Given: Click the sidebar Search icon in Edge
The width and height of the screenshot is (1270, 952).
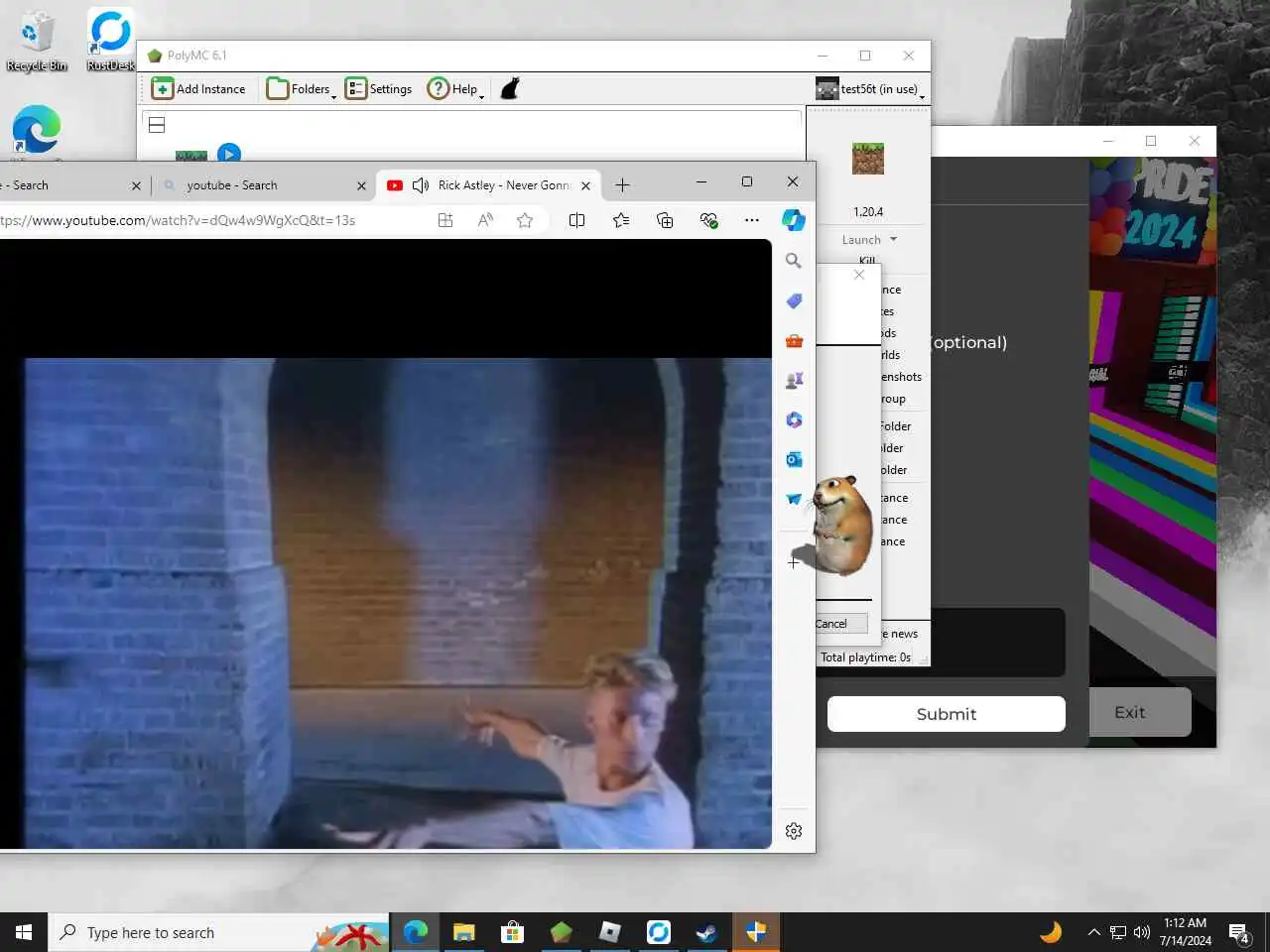Looking at the screenshot, I should point(794,261).
